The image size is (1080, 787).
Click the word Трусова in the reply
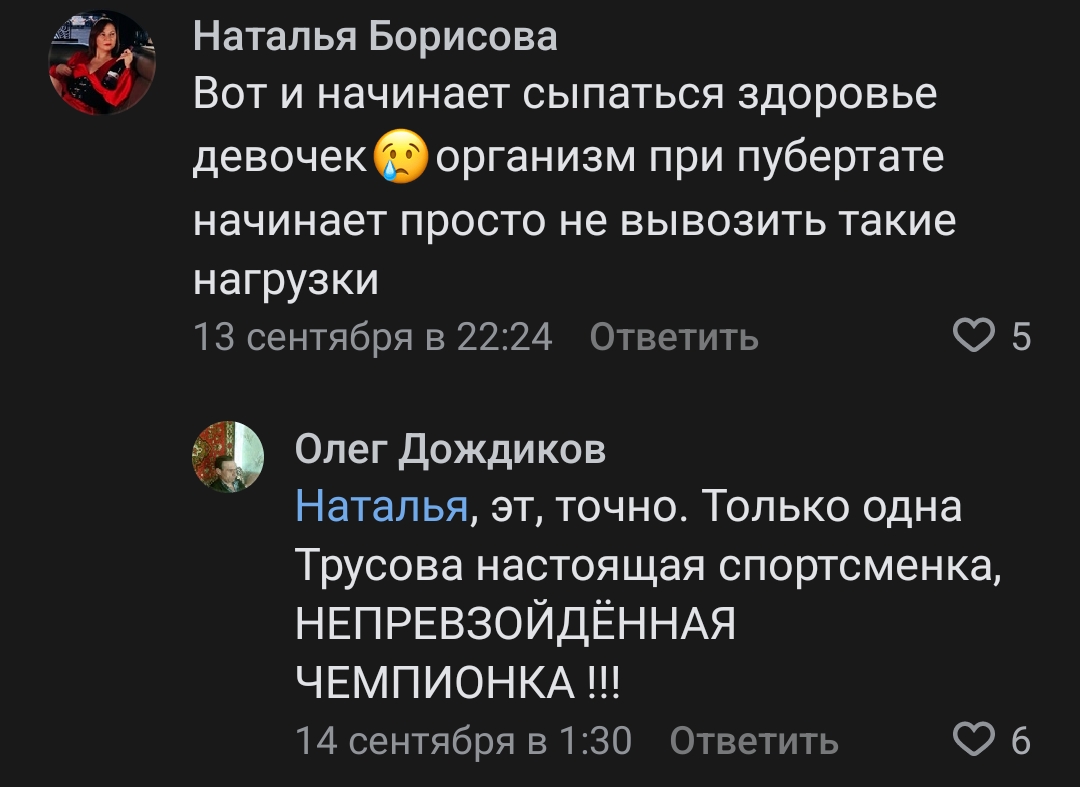pos(379,568)
